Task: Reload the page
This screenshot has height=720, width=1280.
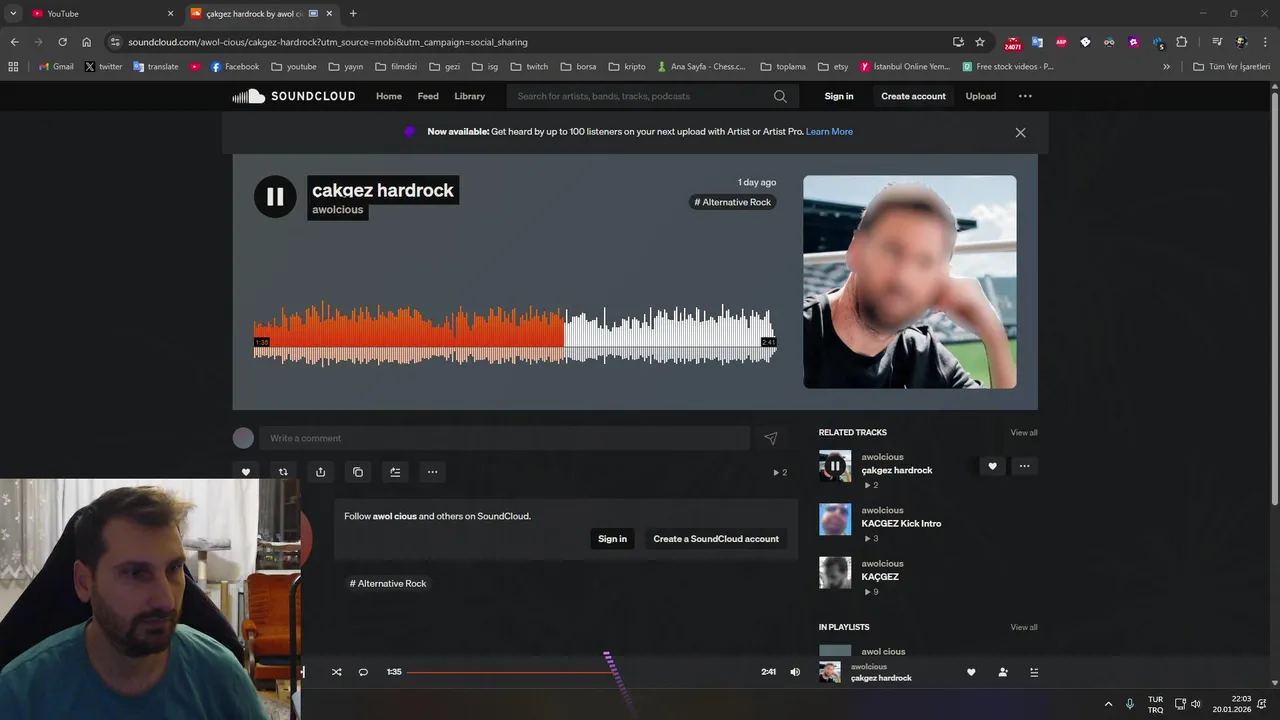Action: click(x=62, y=42)
